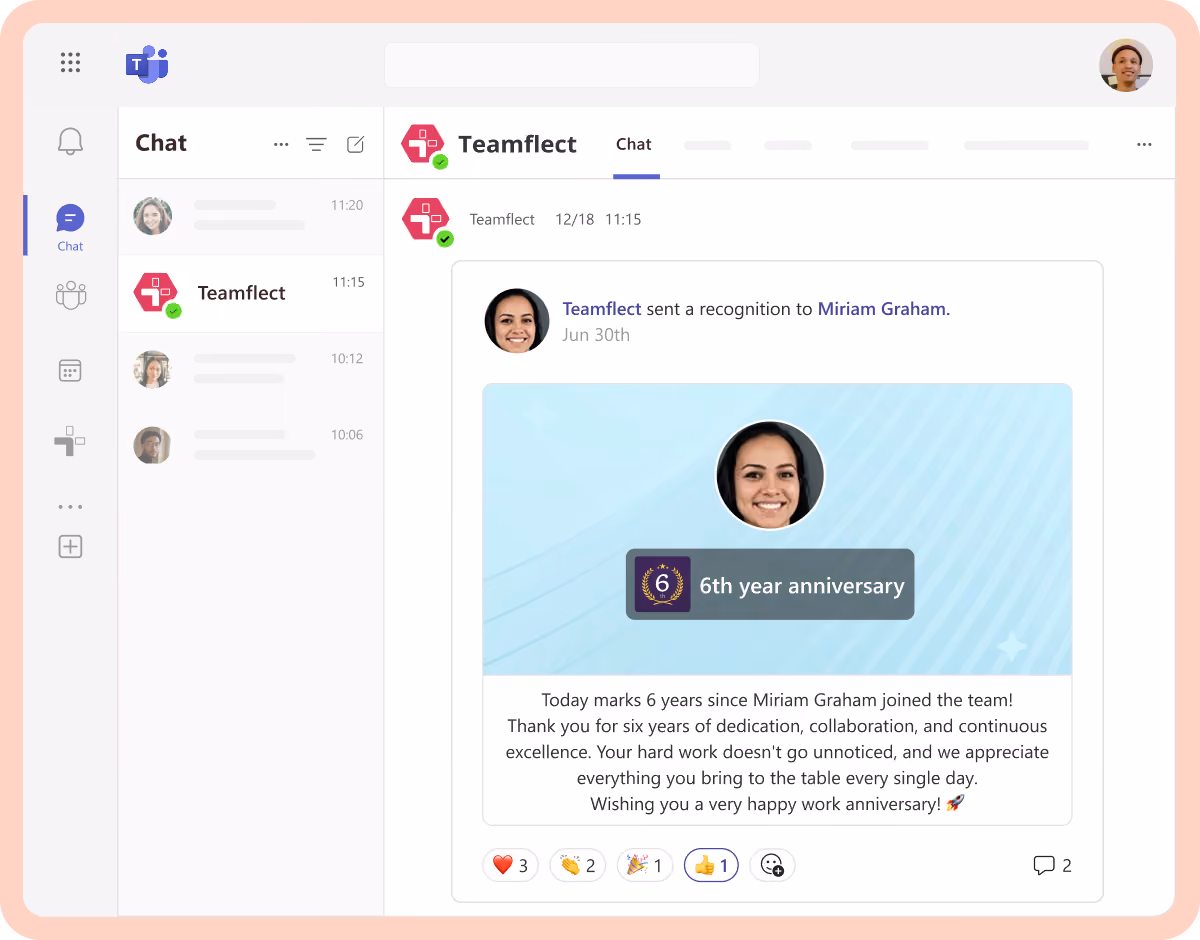Click the Teamflect link in the recognition card
This screenshot has height=940, width=1200.
[x=602, y=309]
